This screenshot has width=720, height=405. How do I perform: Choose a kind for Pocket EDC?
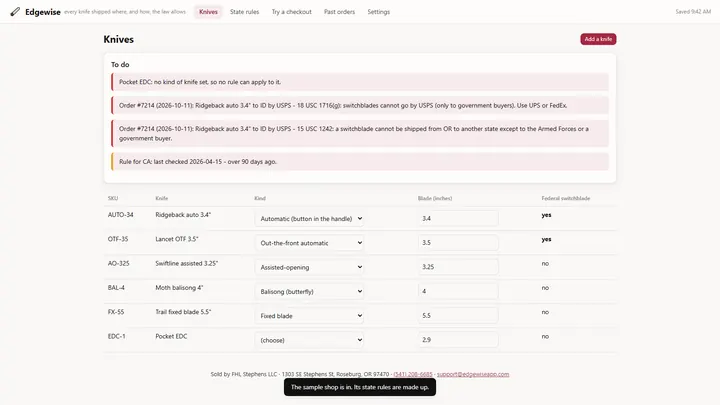click(x=309, y=340)
